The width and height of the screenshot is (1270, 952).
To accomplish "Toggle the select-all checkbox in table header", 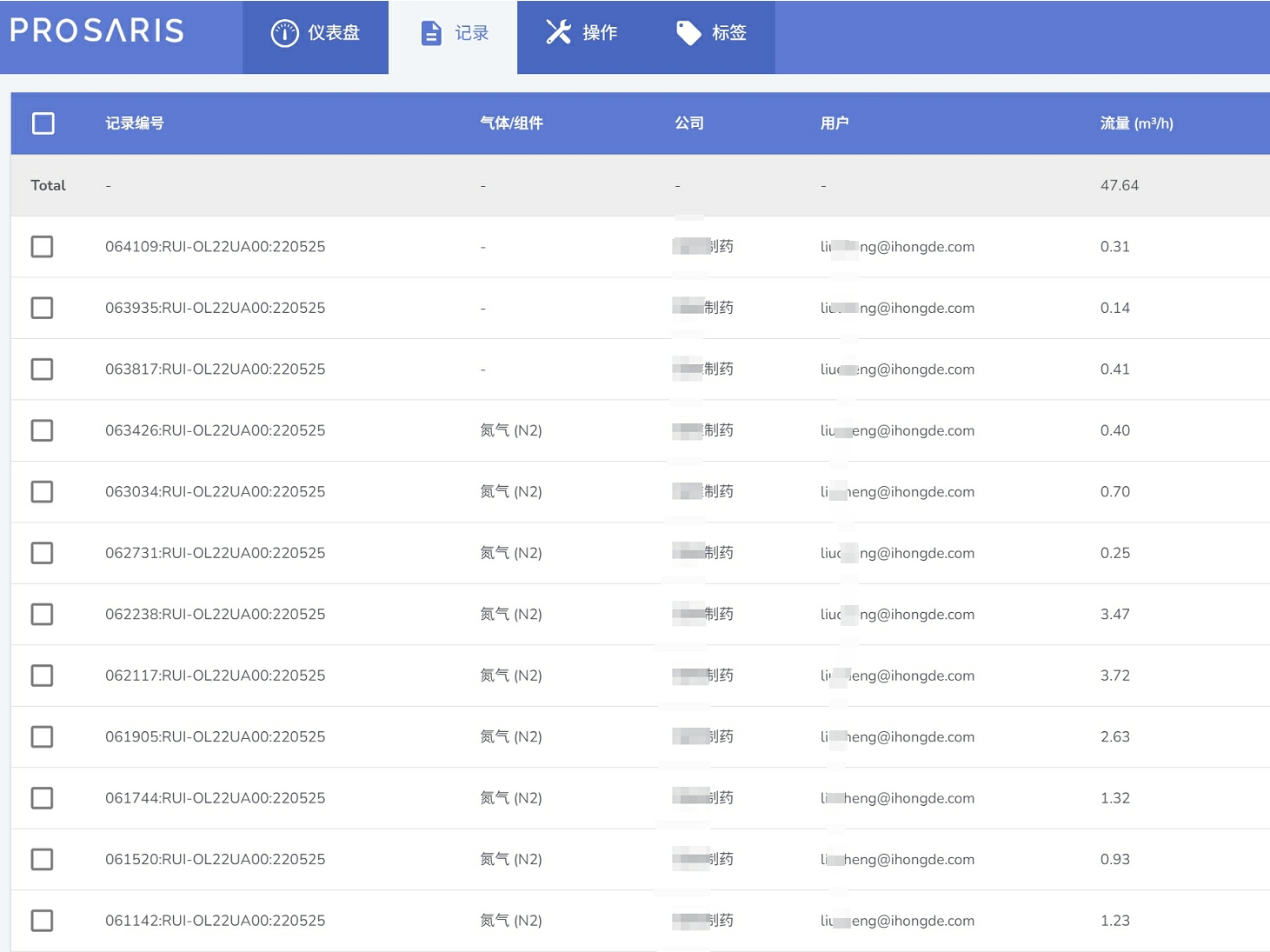I will [x=43, y=123].
